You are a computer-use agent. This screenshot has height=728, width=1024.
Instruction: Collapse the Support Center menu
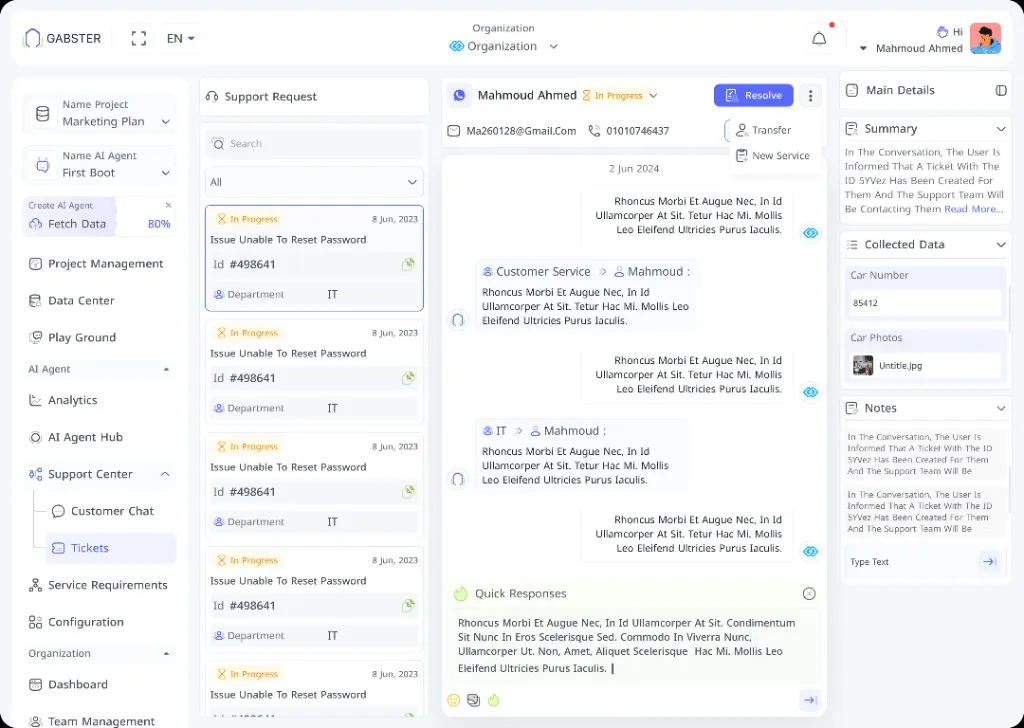click(165, 474)
